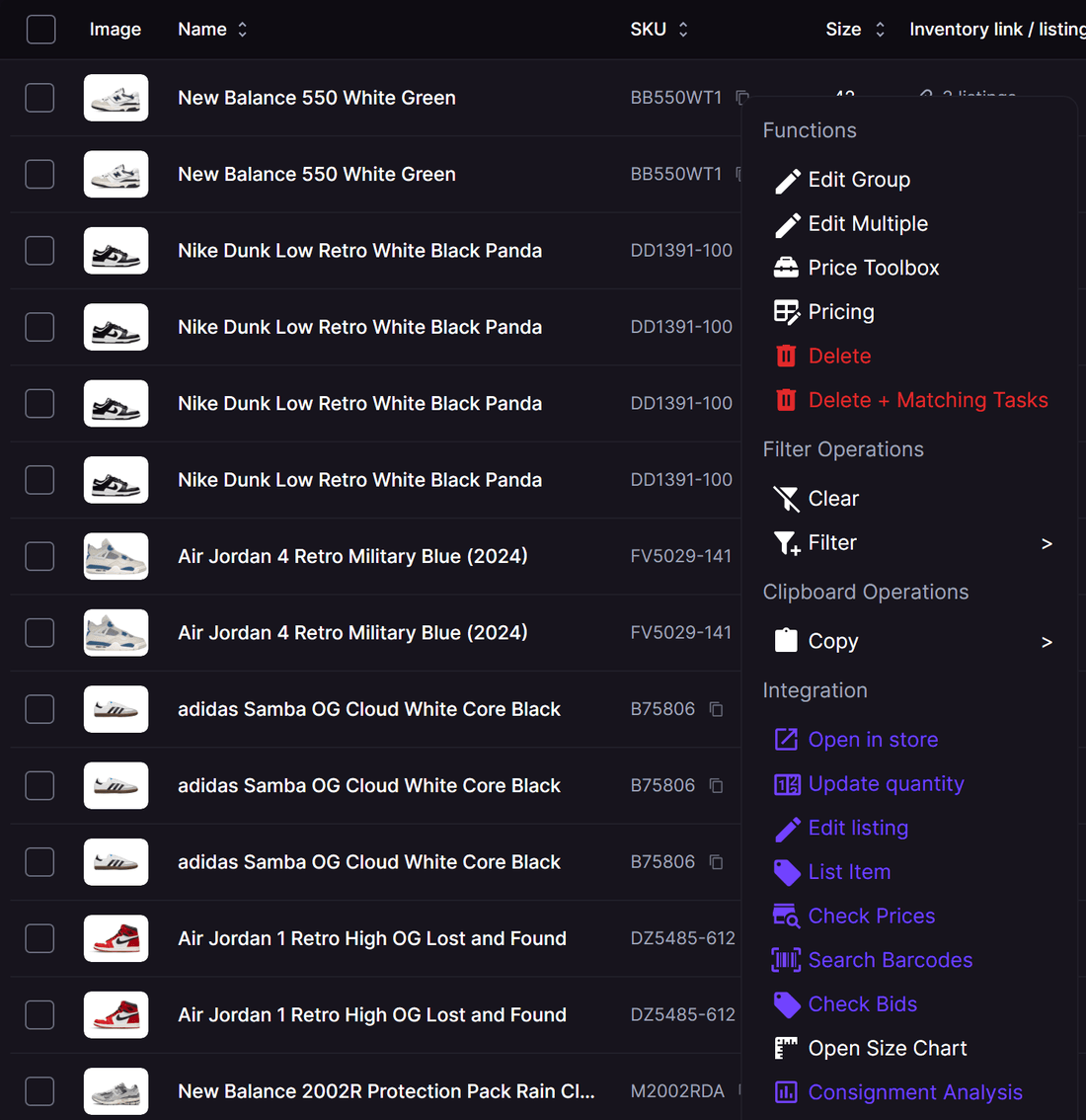Click the Update quantity counter icon
This screenshot has height=1120, width=1086.
[x=787, y=784]
